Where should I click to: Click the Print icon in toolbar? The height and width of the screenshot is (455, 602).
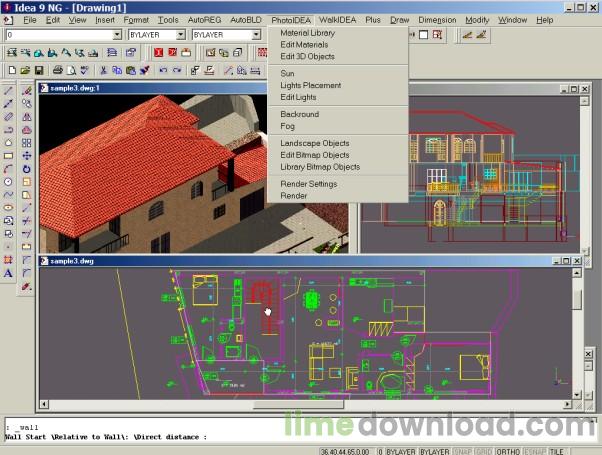tap(59, 71)
